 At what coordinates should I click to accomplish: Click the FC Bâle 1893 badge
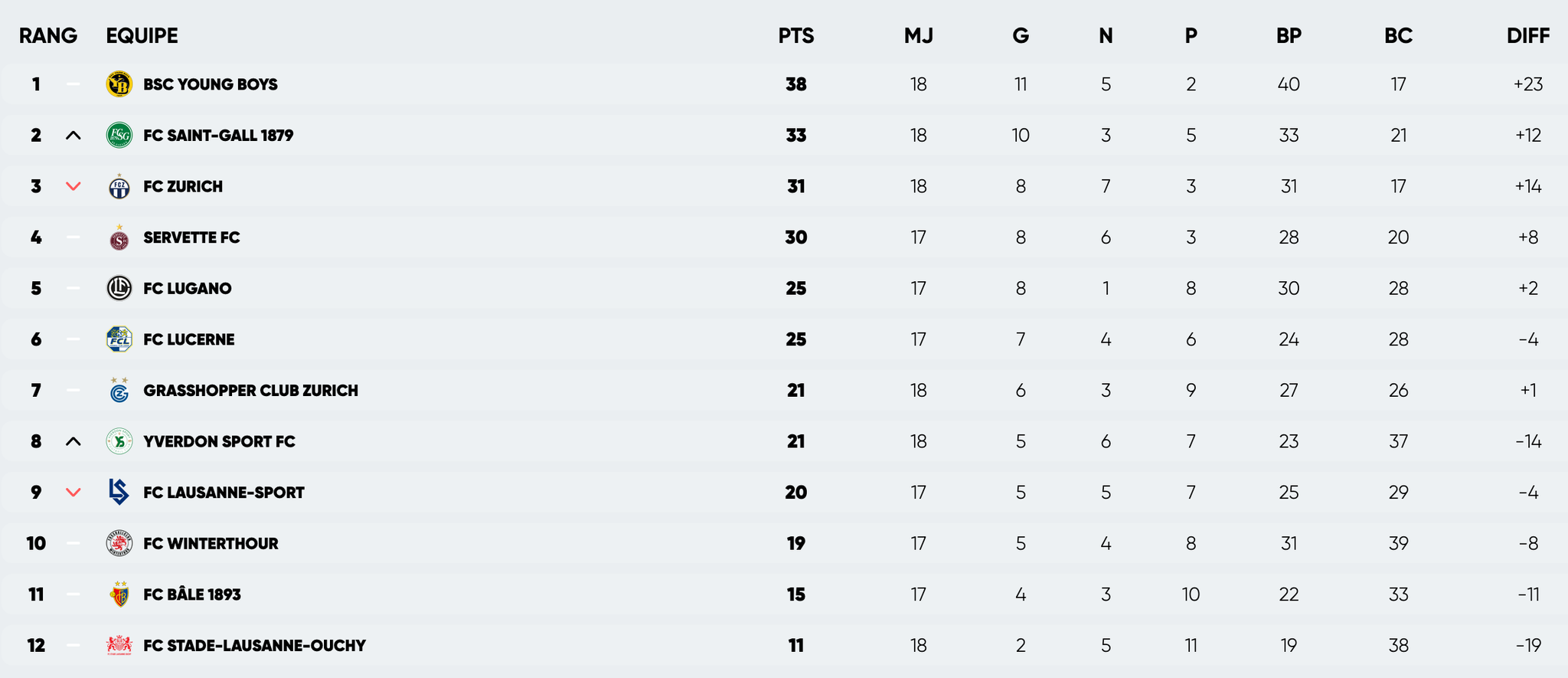click(x=119, y=594)
